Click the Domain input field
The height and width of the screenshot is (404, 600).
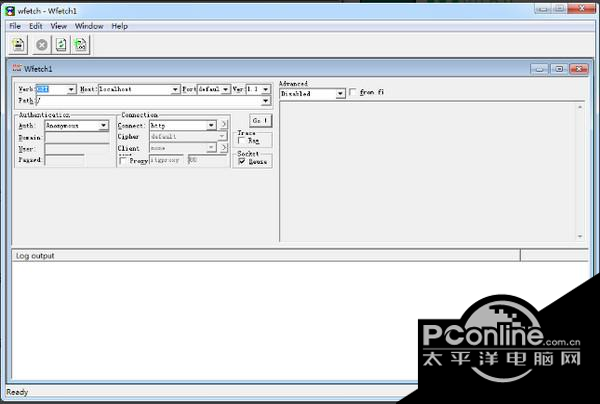point(77,138)
